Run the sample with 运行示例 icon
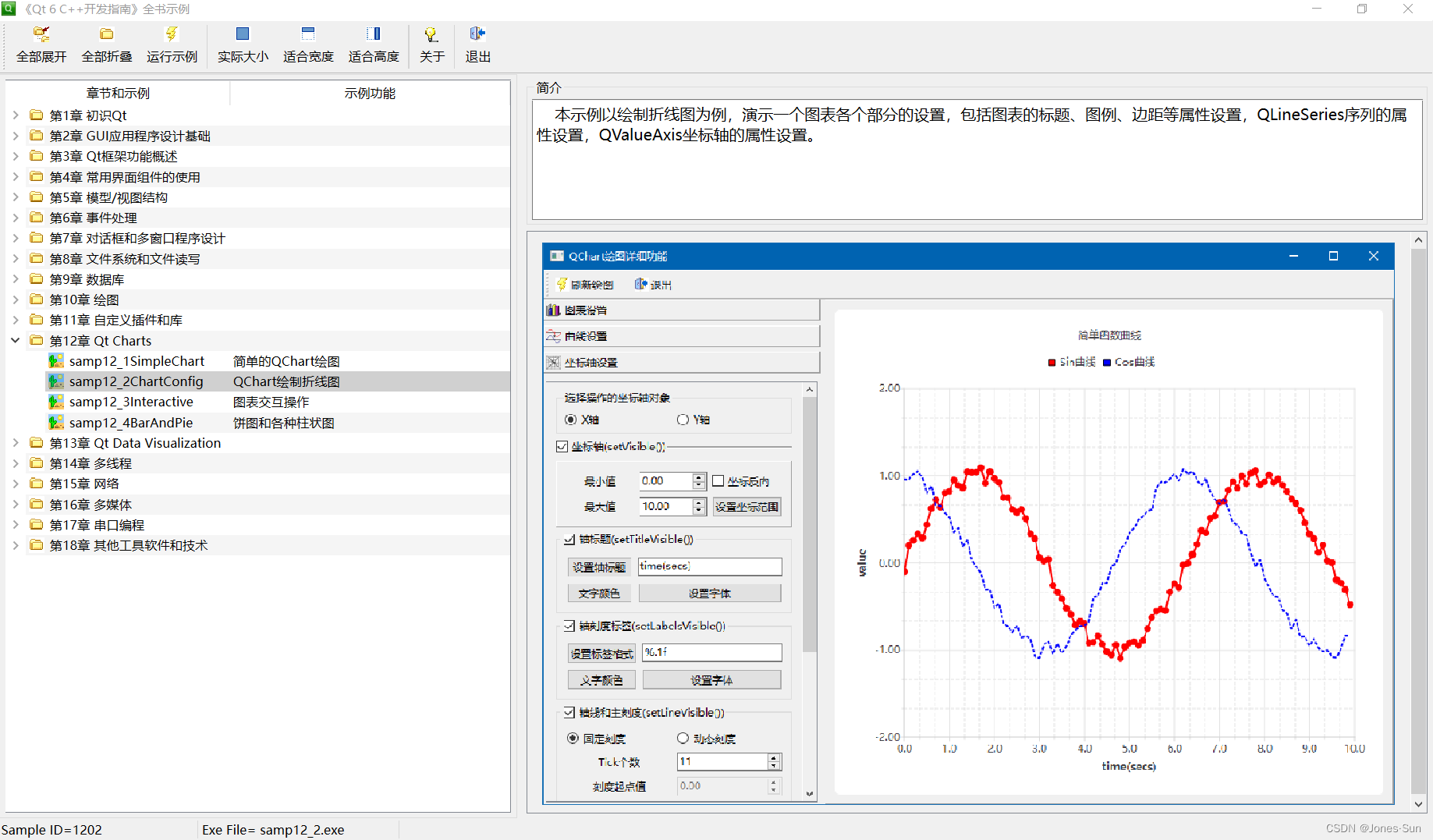The width and height of the screenshot is (1433, 840). pyautogui.click(x=172, y=34)
